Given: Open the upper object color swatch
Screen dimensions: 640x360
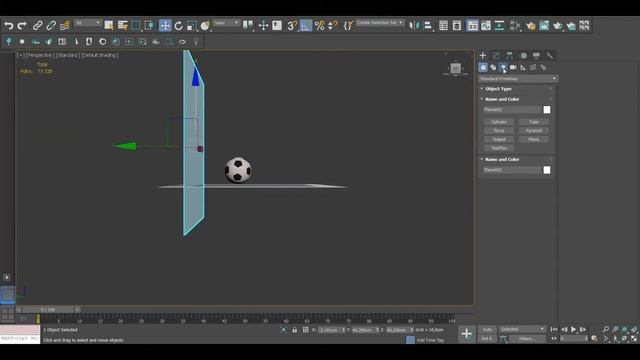Looking at the screenshot, I should coord(547,110).
